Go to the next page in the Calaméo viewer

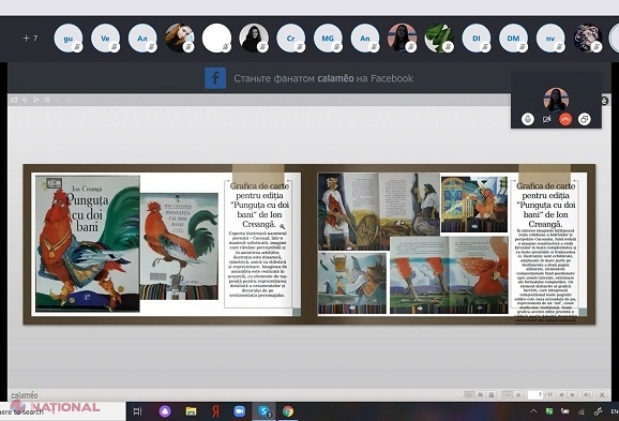pyautogui.click(x=572, y=395)
